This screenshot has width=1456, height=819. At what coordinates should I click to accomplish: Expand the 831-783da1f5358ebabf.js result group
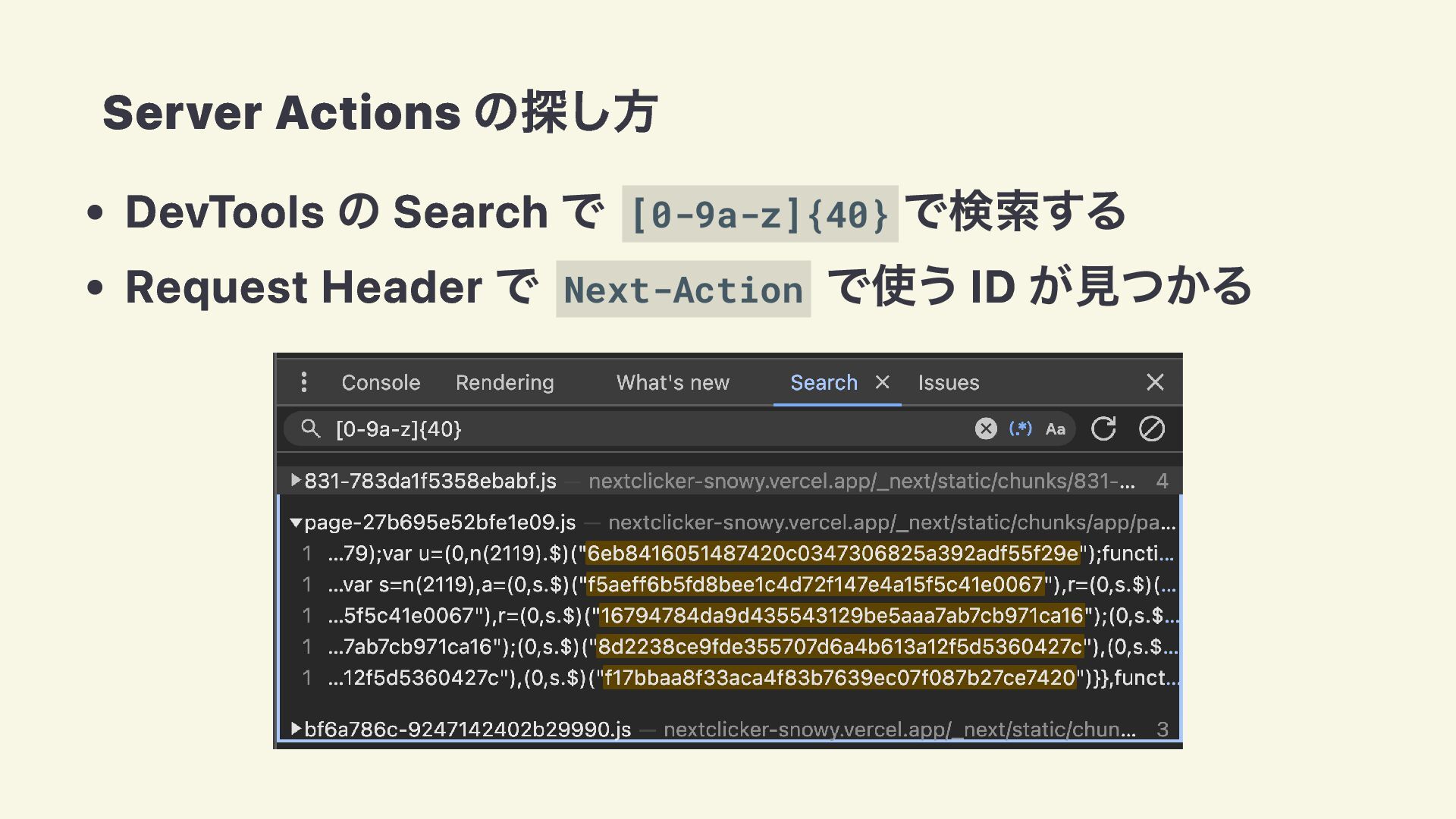(297, 481)
